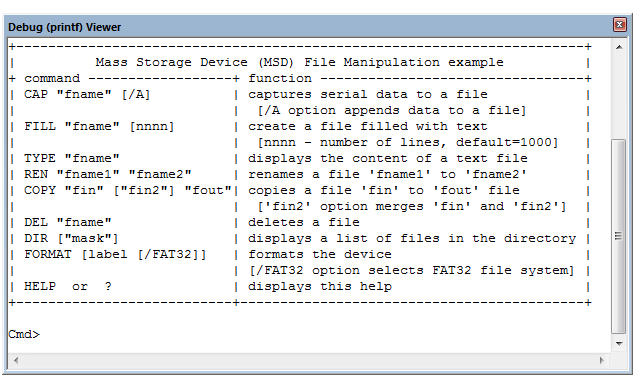Click the DEL "fname" command text

point(67,222)
